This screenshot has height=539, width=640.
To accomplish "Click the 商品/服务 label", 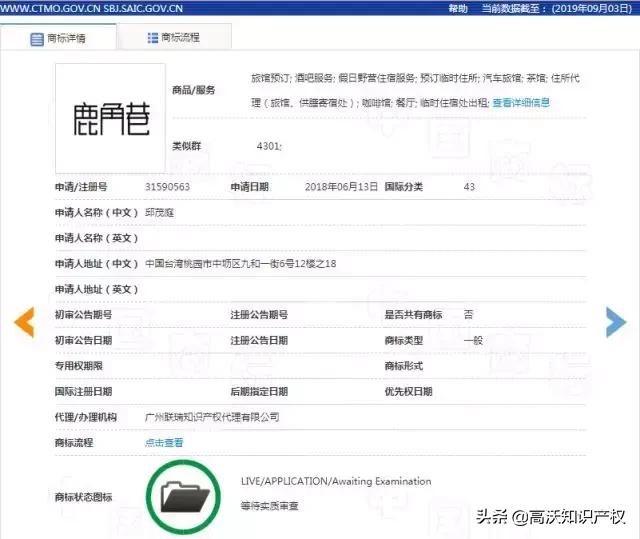I will 193,90.
